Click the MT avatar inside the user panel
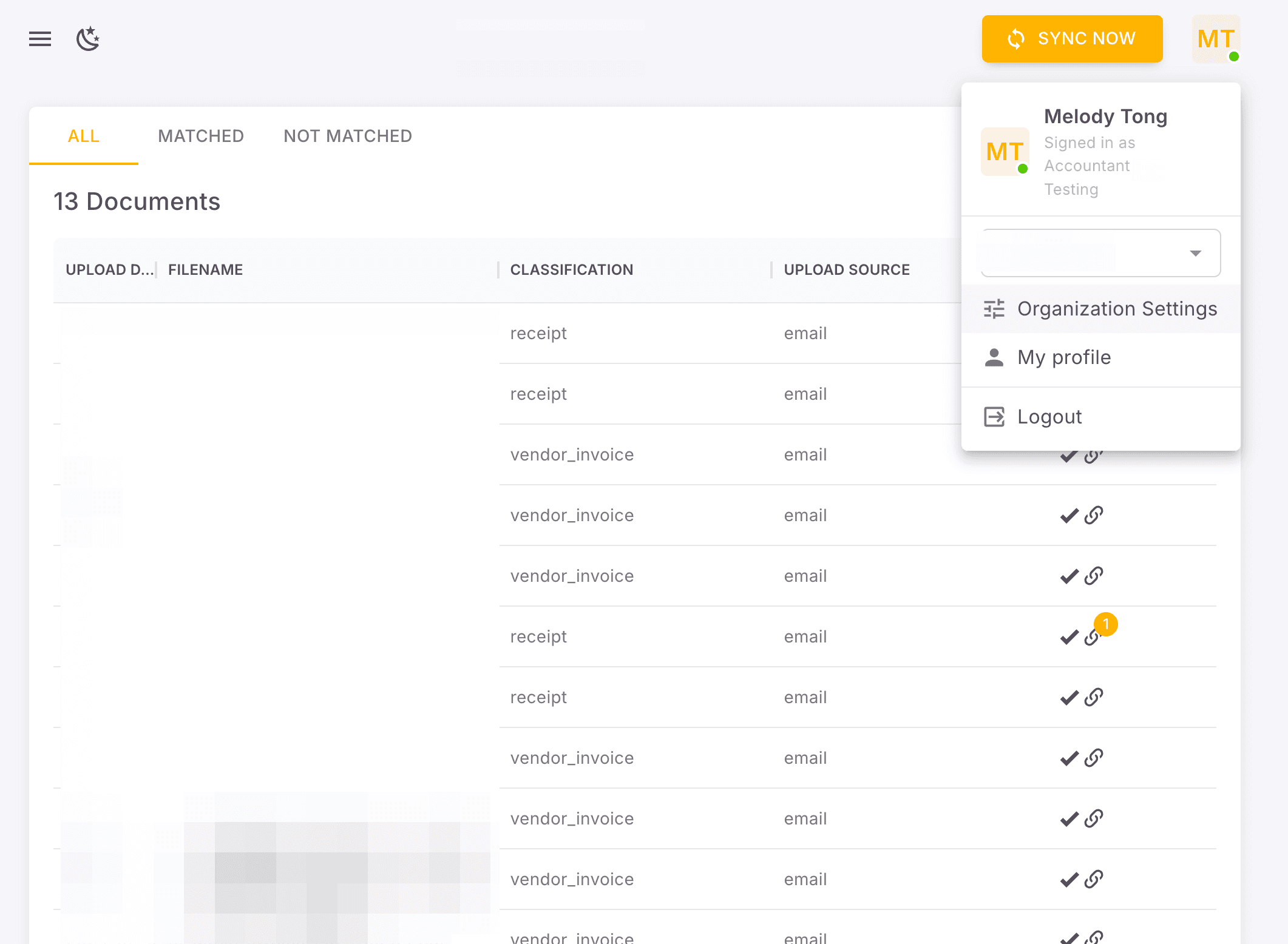This screenshot has width=1288, height=944. pyautogui.click(x=1005, y=152)
